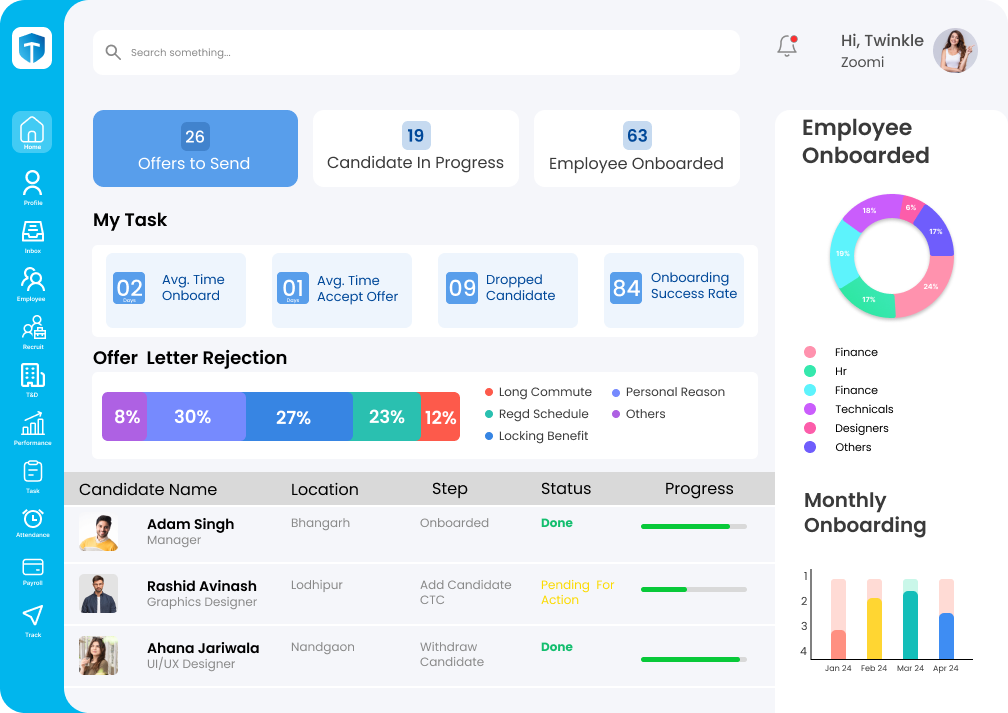1008x713 pixels.
Task: Click the T&D building icon
Action: point(32,377)
